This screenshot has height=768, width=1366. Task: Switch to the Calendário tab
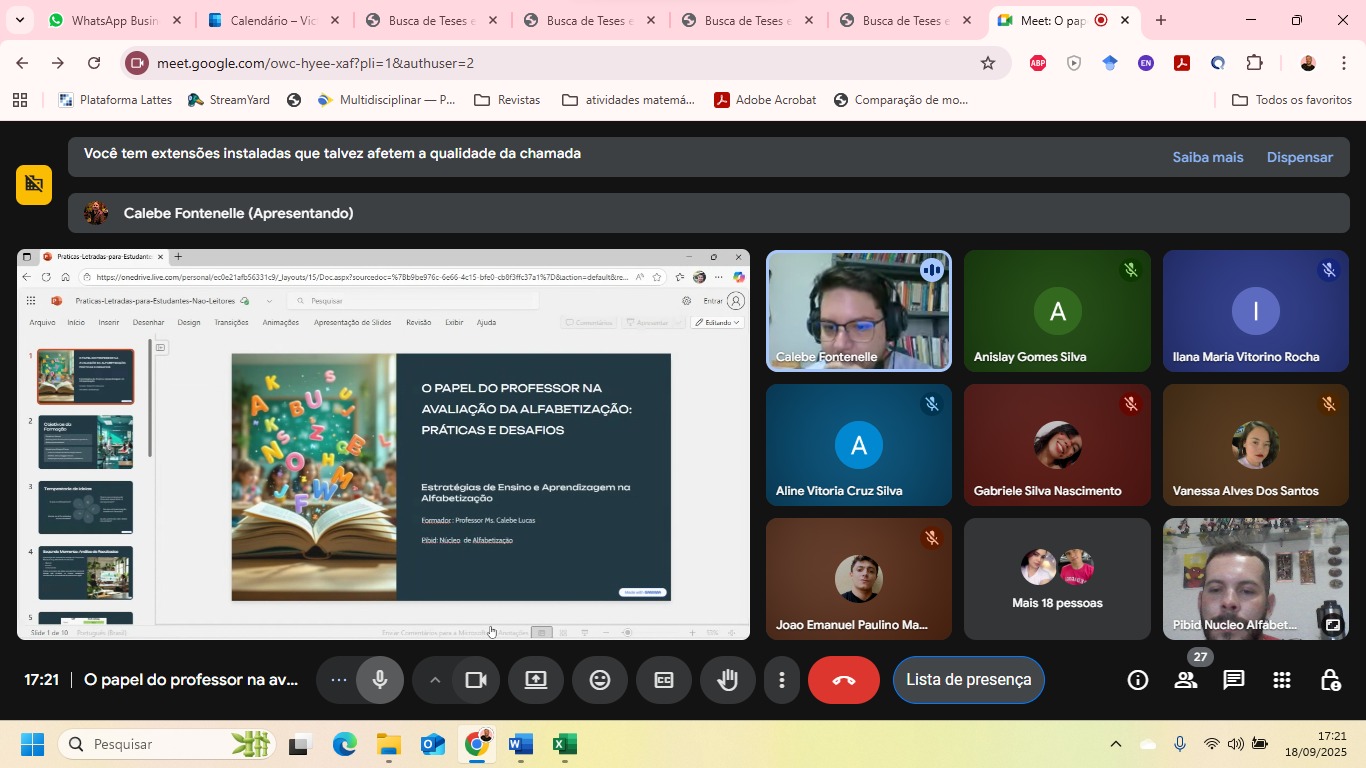270,20
